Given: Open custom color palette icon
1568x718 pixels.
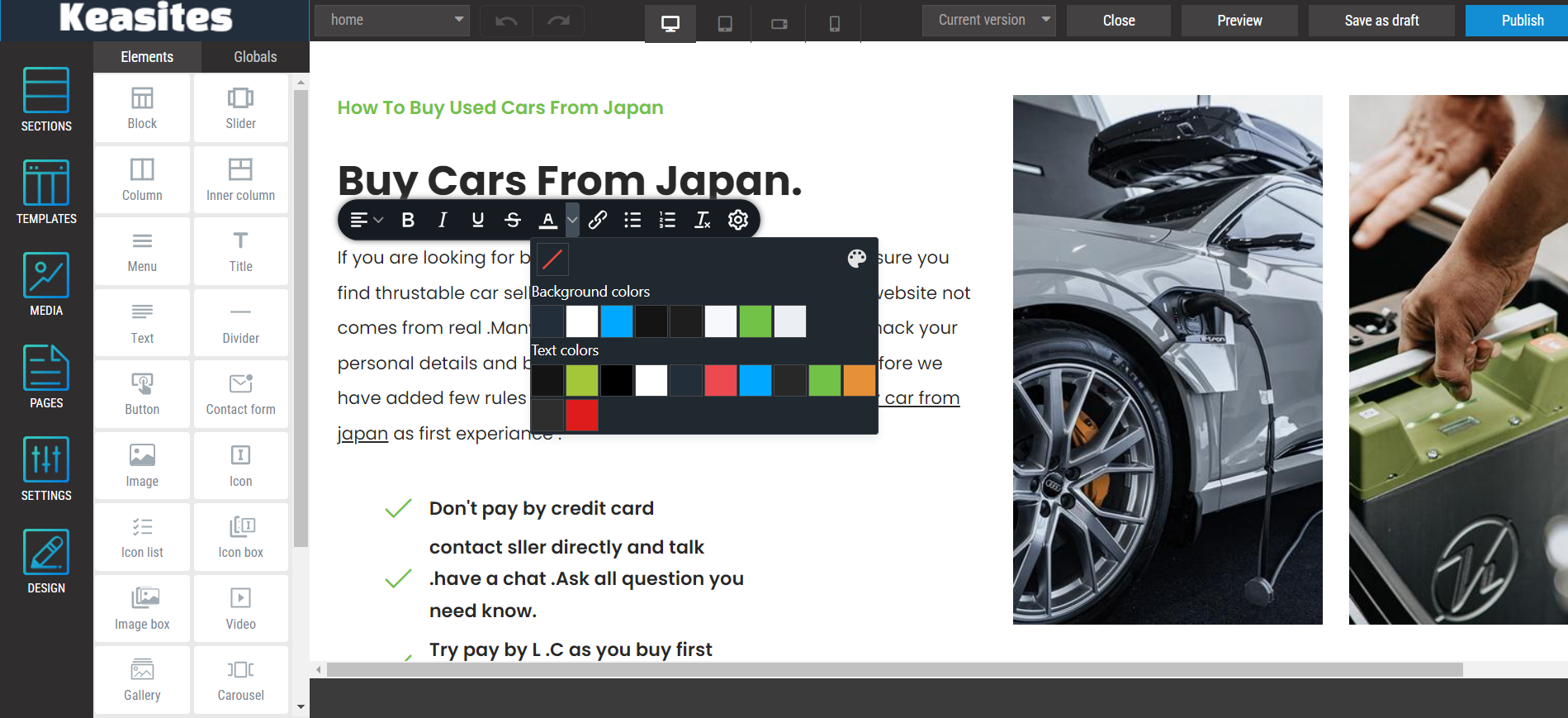Looking at the screenshot, I should click(x=856, y=259).
